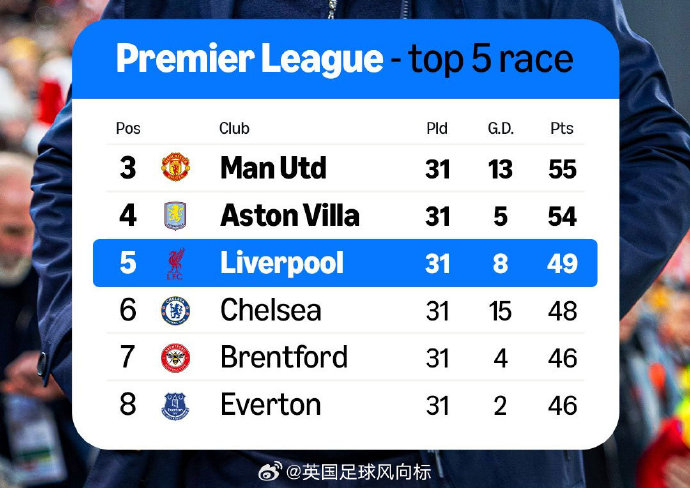
Task: Click the G.D. column header
Action: click(x=500, y=128)
